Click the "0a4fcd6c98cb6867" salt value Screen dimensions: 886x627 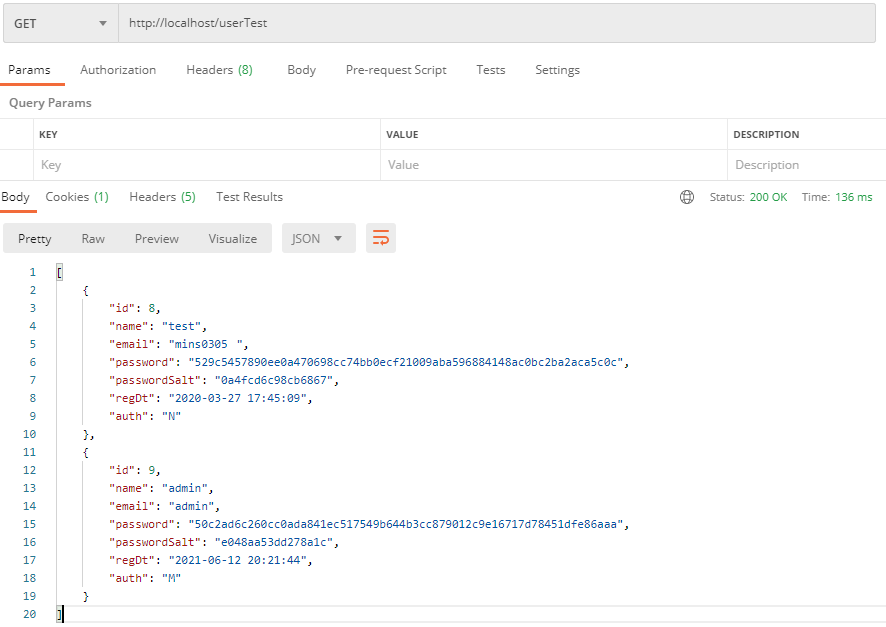[x=273, y=381]
